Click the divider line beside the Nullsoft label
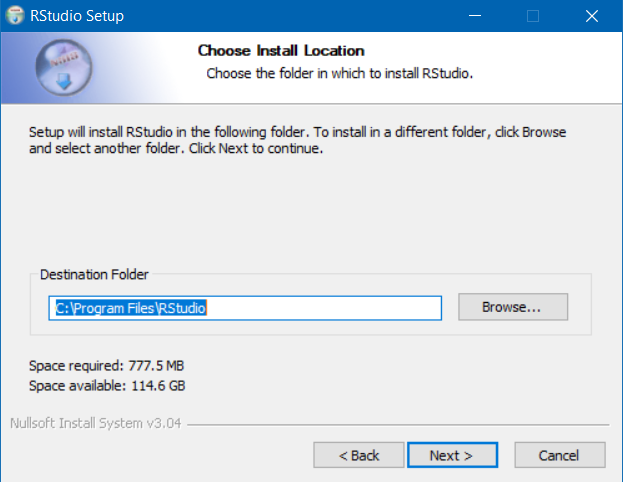 (x=398, y=425)
